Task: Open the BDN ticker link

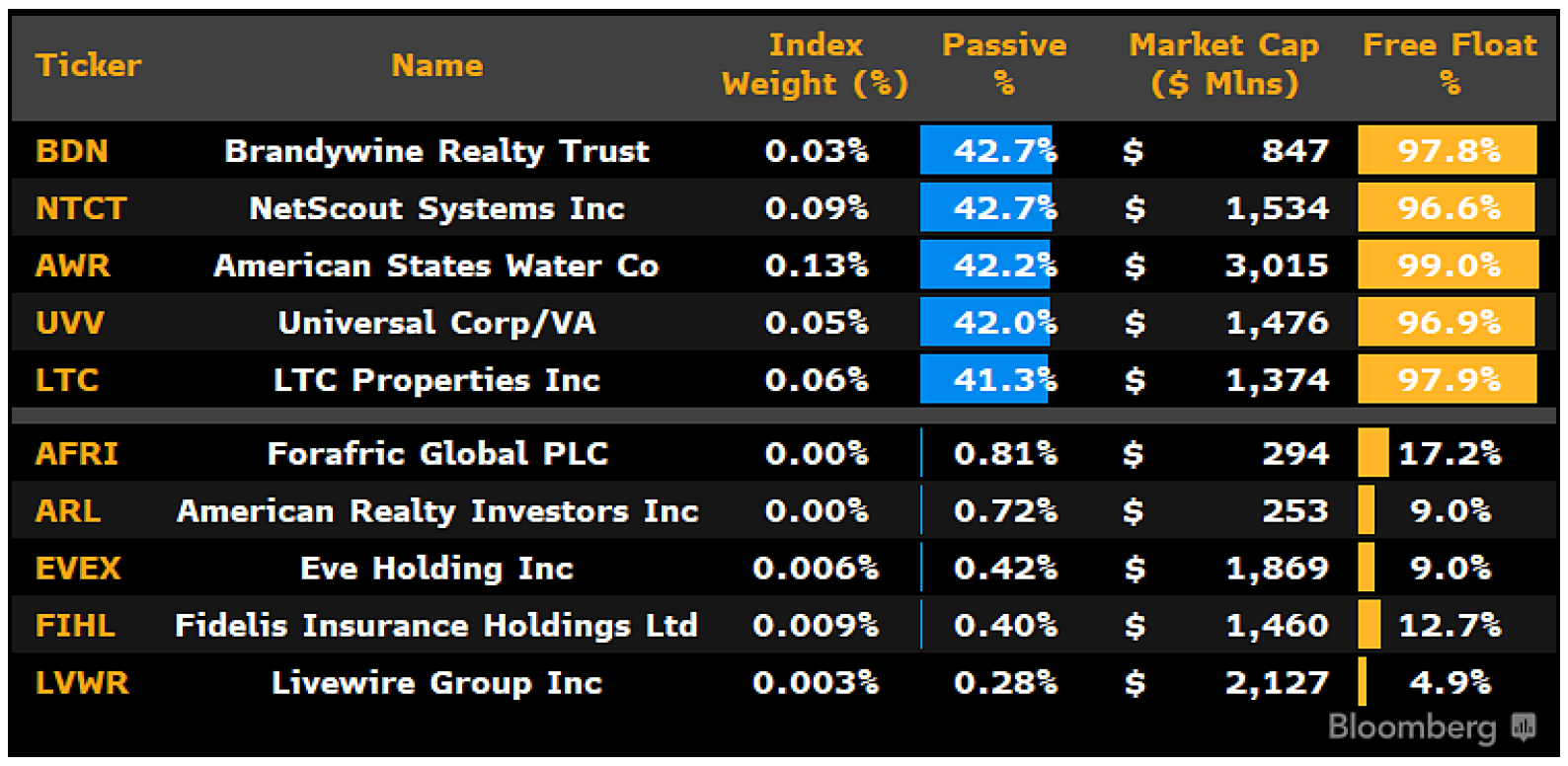Action: tap(71, 151)
